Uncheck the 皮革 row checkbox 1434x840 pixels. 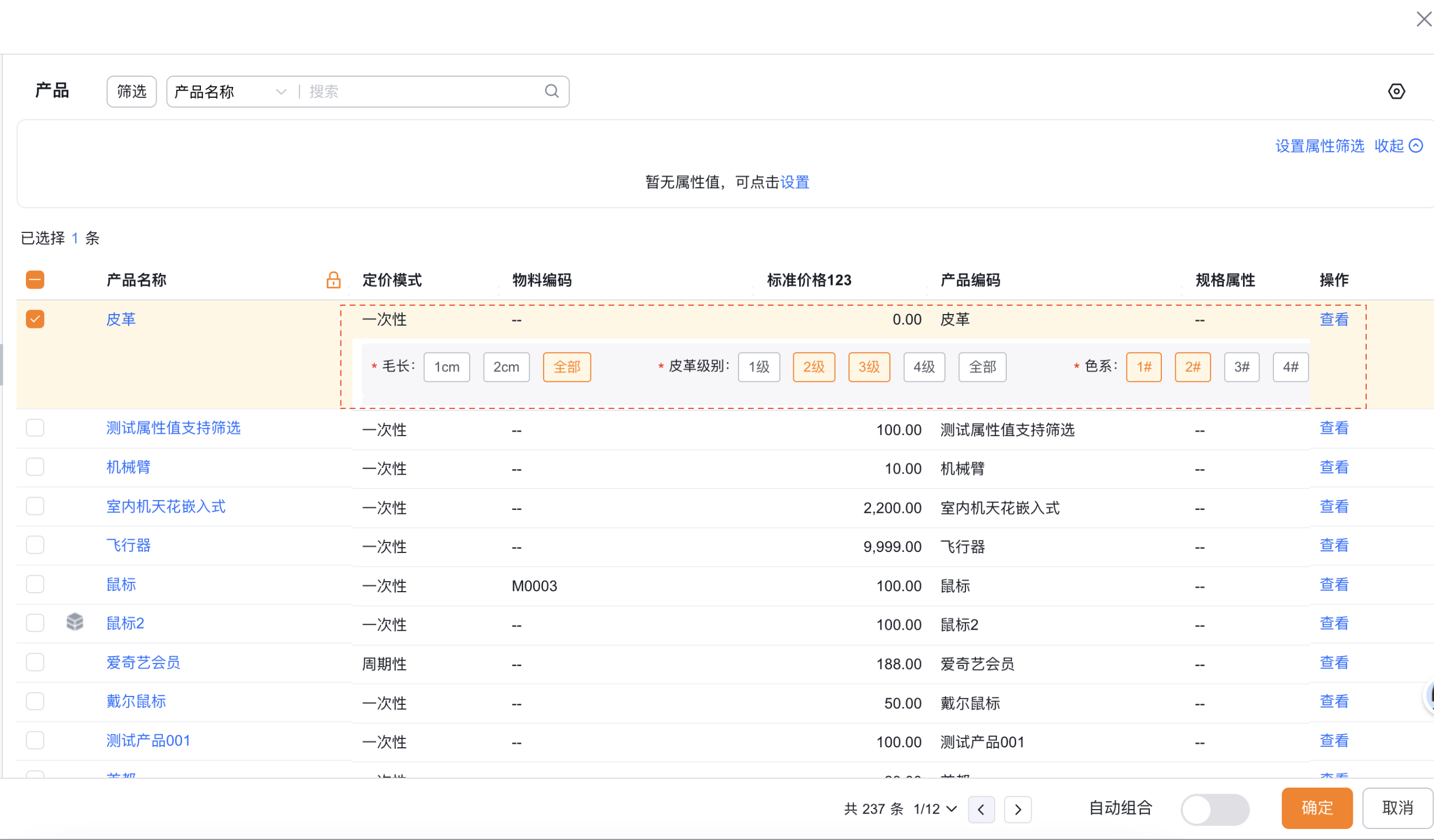pyautogui.click(x=35, y=318)
